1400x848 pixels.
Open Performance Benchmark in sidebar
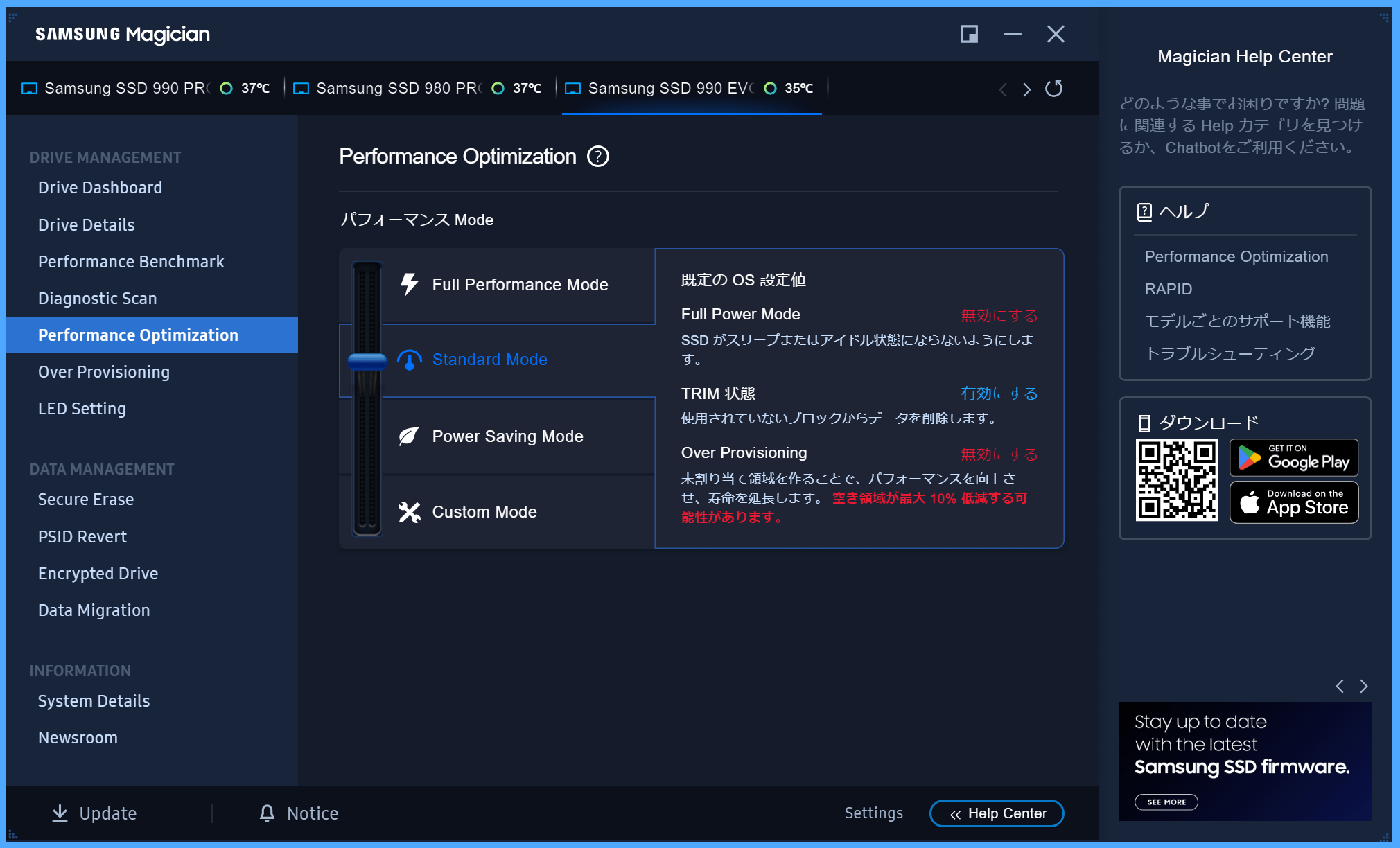131,262
